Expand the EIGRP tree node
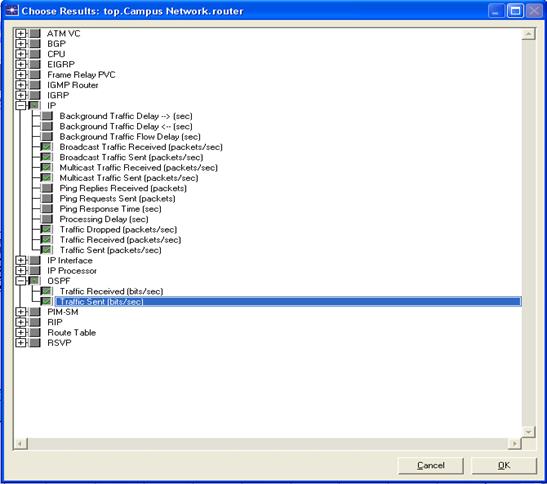Image resolution: width=547 pixels, height=484 pixels. [x=21, y=64]
